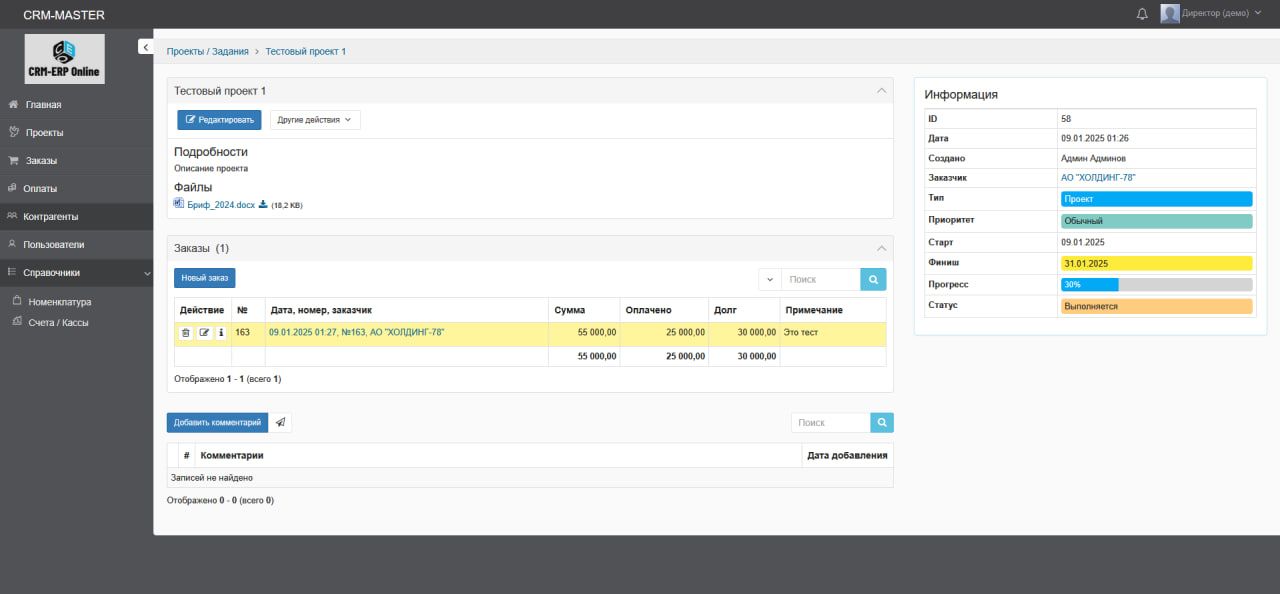
Task: Open the Бриф_2024.docx file link
Action: coord(221,205)
